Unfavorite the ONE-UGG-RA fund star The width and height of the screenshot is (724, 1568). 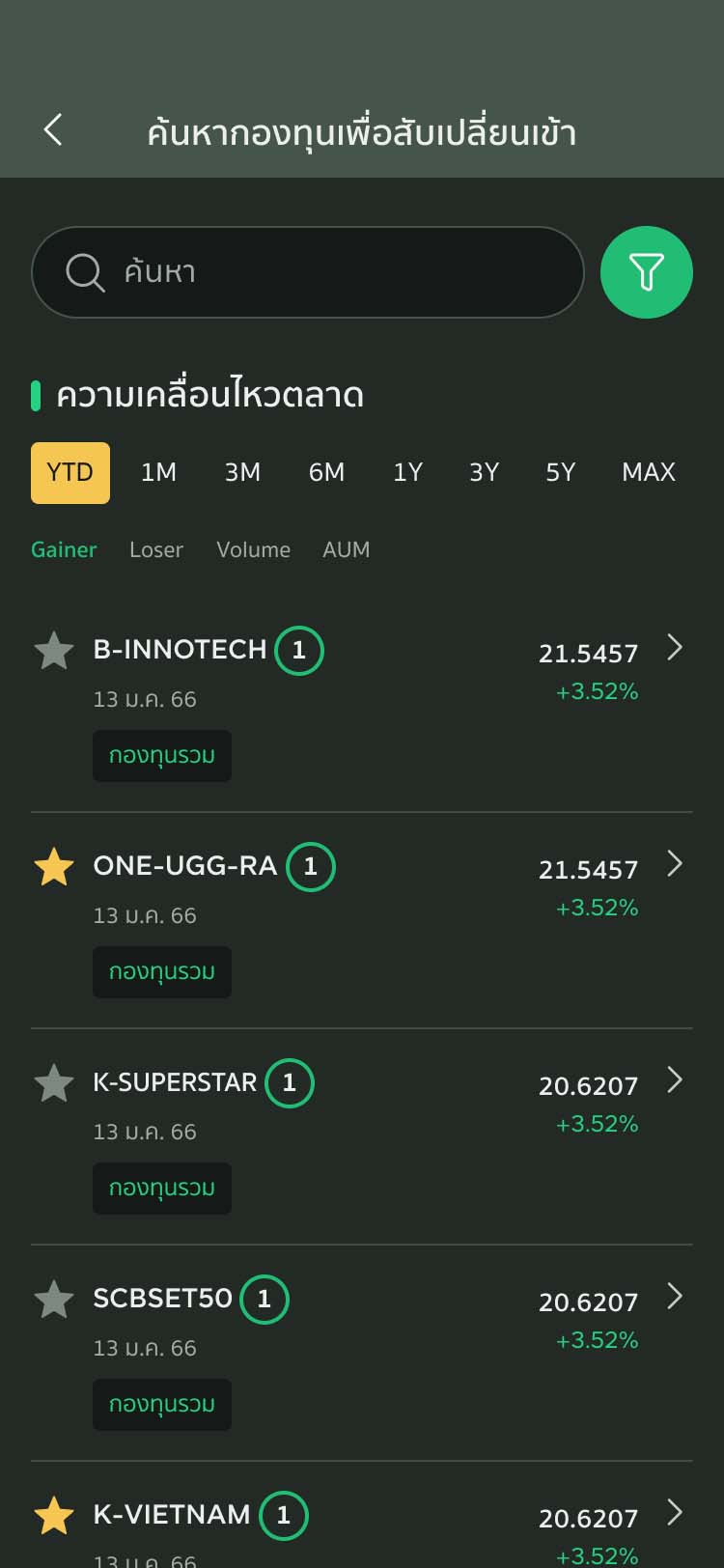[54, 867]
